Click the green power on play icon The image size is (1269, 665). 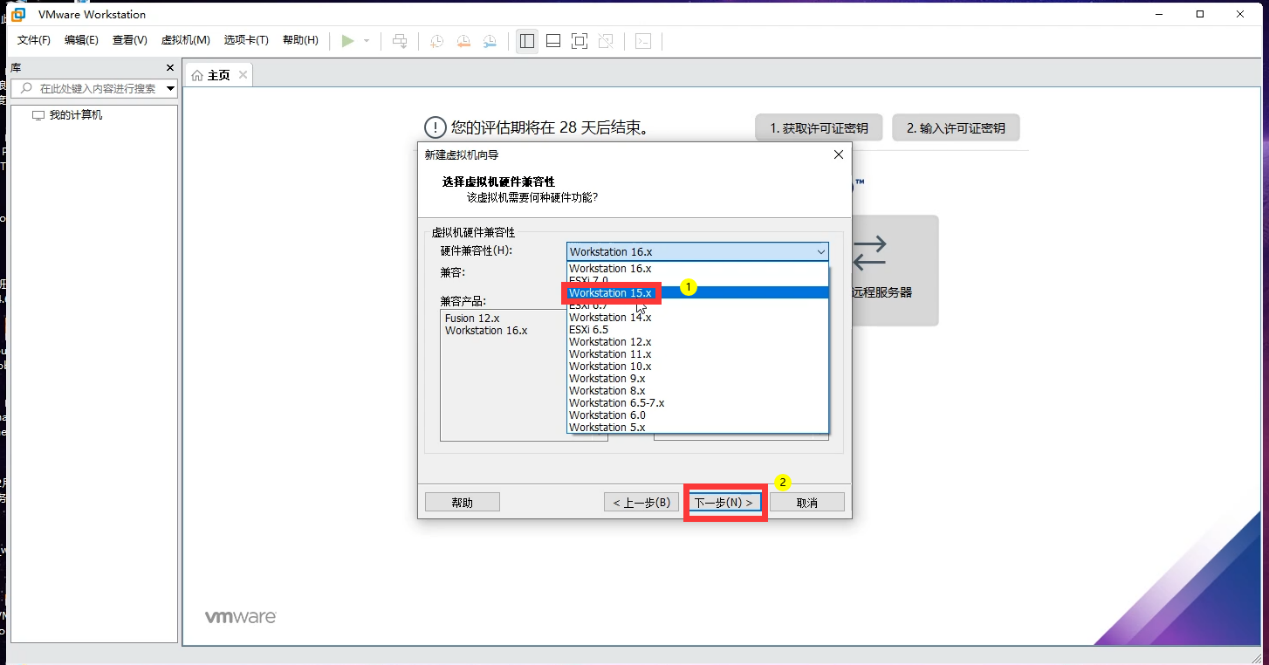click(x=347, y=41)
